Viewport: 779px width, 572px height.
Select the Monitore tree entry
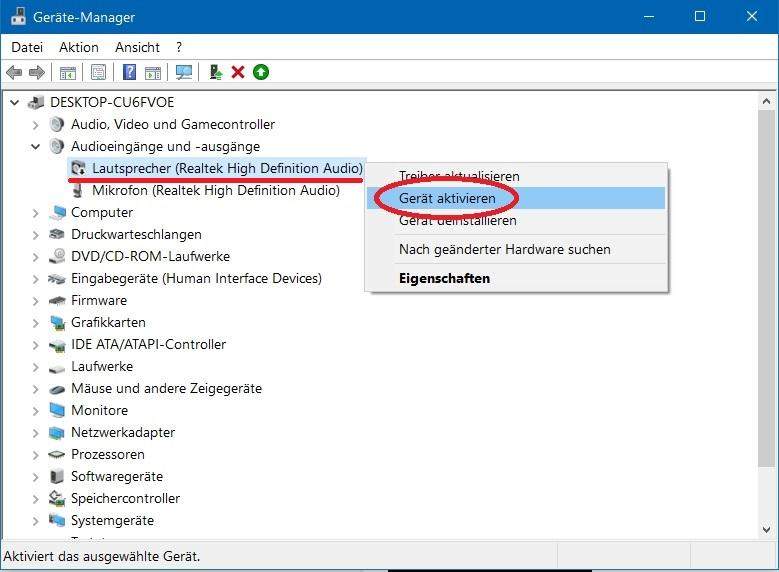click(x=99, y=410)
